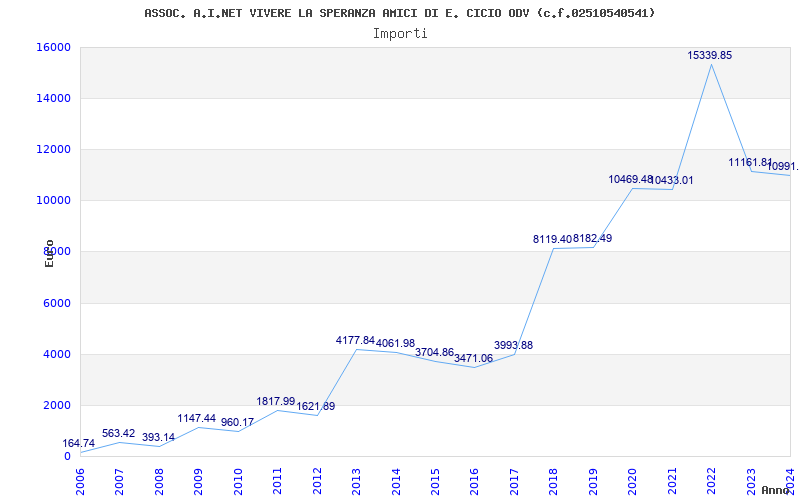The height and width of the screenshot is (500, 800).
Task: Select the 2018 year axis label
Action: [x=553, y=481]
